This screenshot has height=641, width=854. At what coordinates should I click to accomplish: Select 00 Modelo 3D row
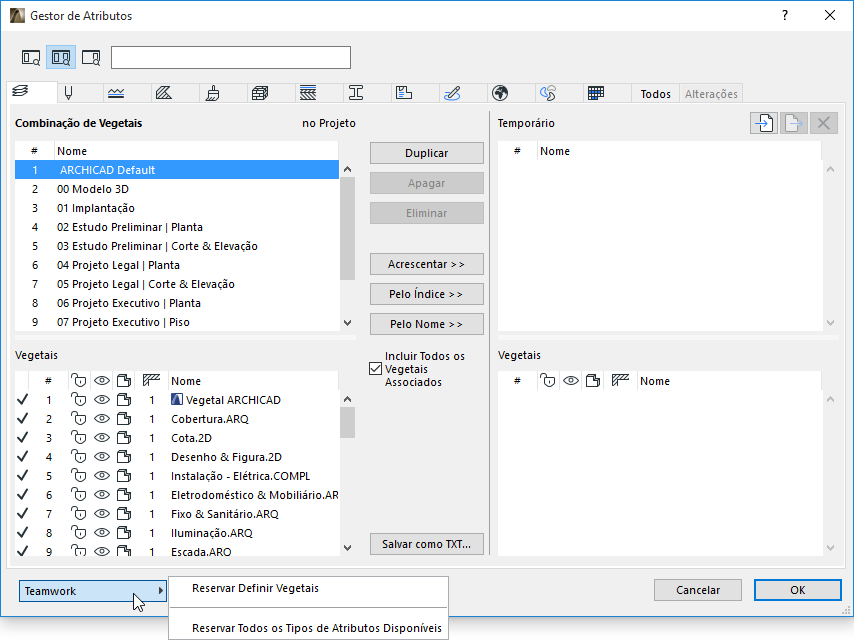pyautogui.click(x=177, y=189)
